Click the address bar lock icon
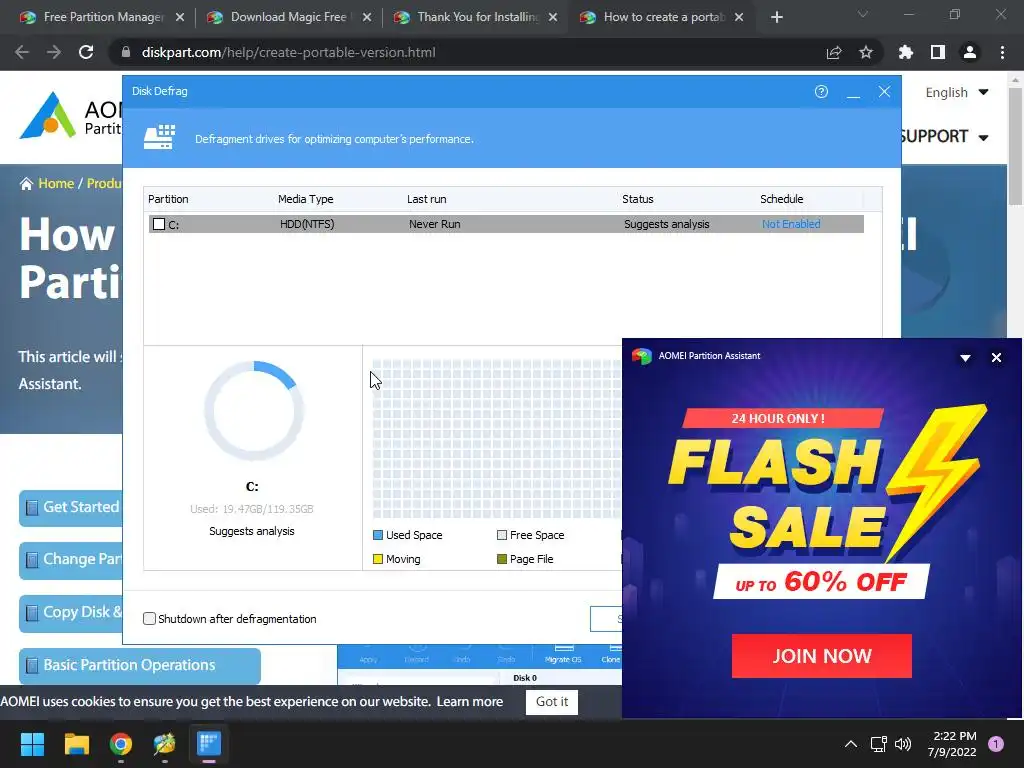This screenshot has height=768, width=1024. click(126, 52)
